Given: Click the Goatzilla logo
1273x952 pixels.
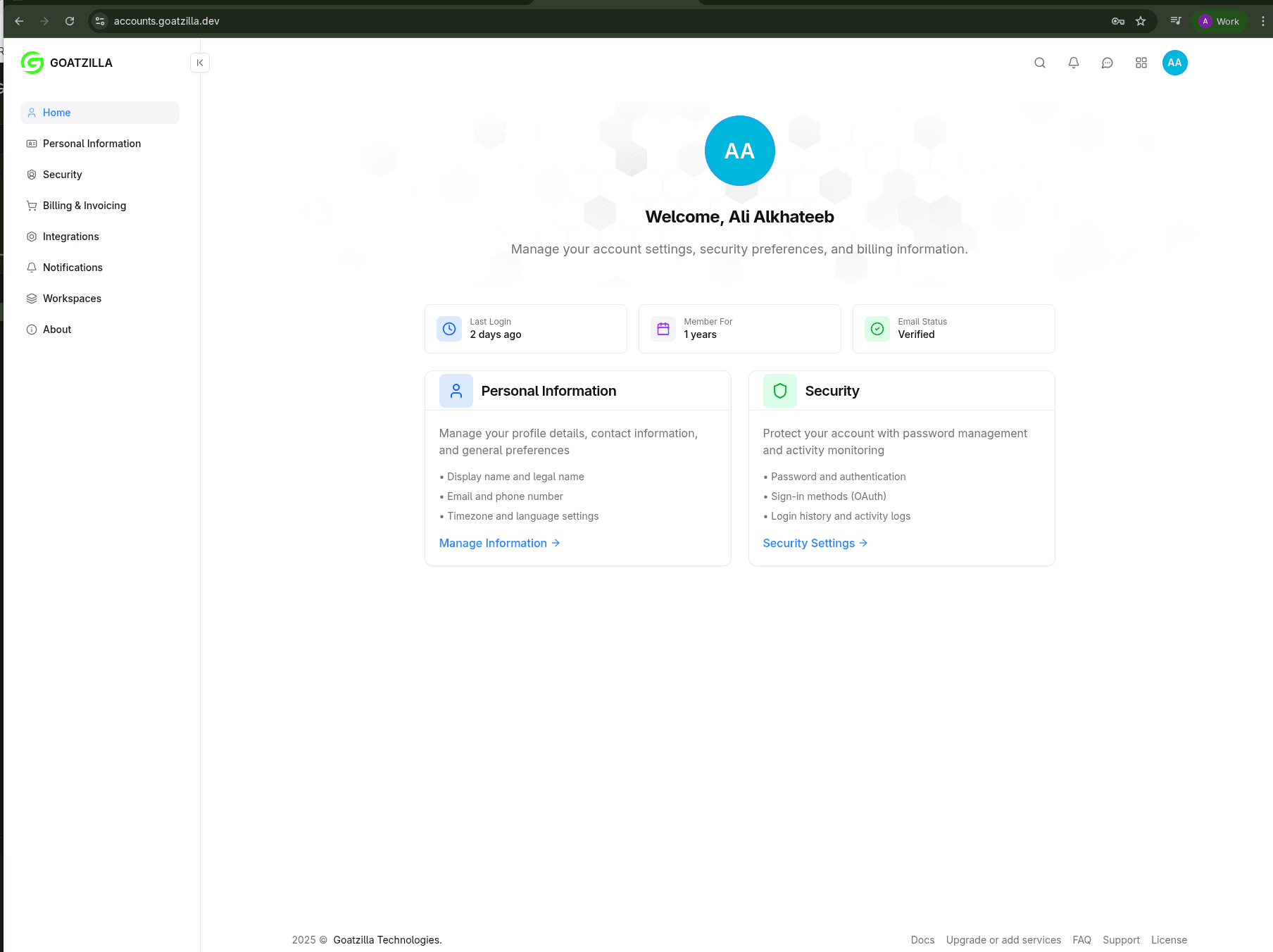Looking at the screenshot, I should coord(32,63).
